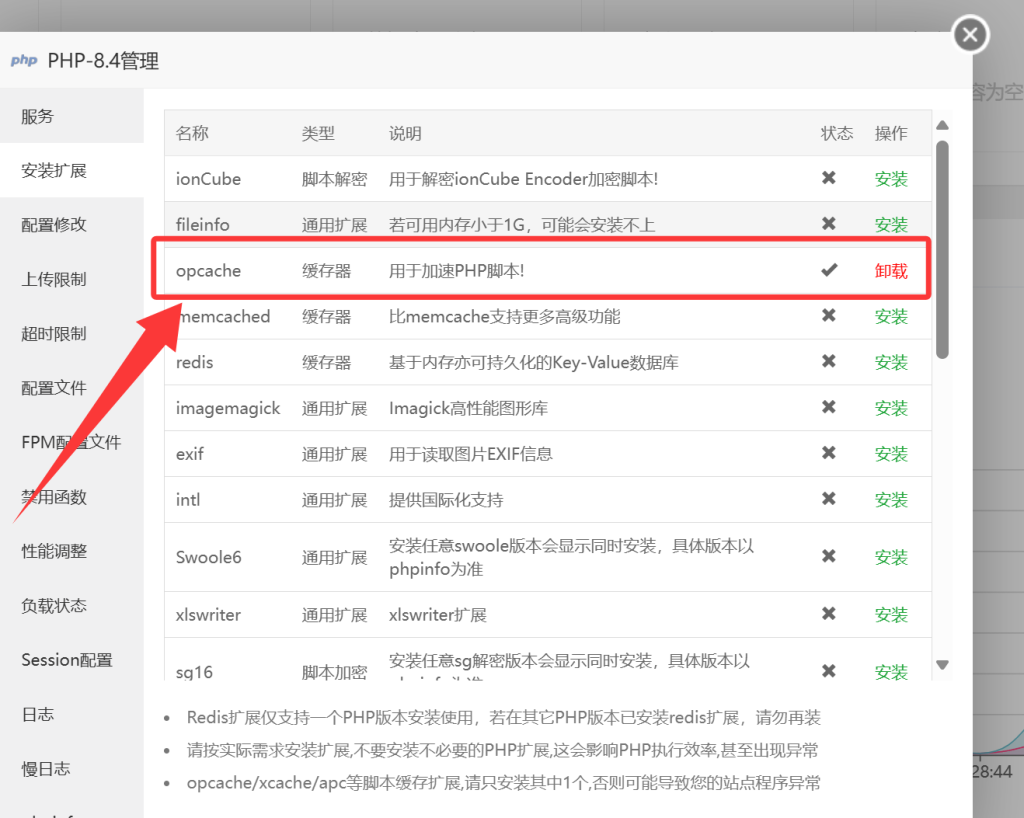The width and height of the screenshot is (1024, 818).
Task: Go to 性能调整 tab
Action: pyautogui.click(x=54, y=551)
